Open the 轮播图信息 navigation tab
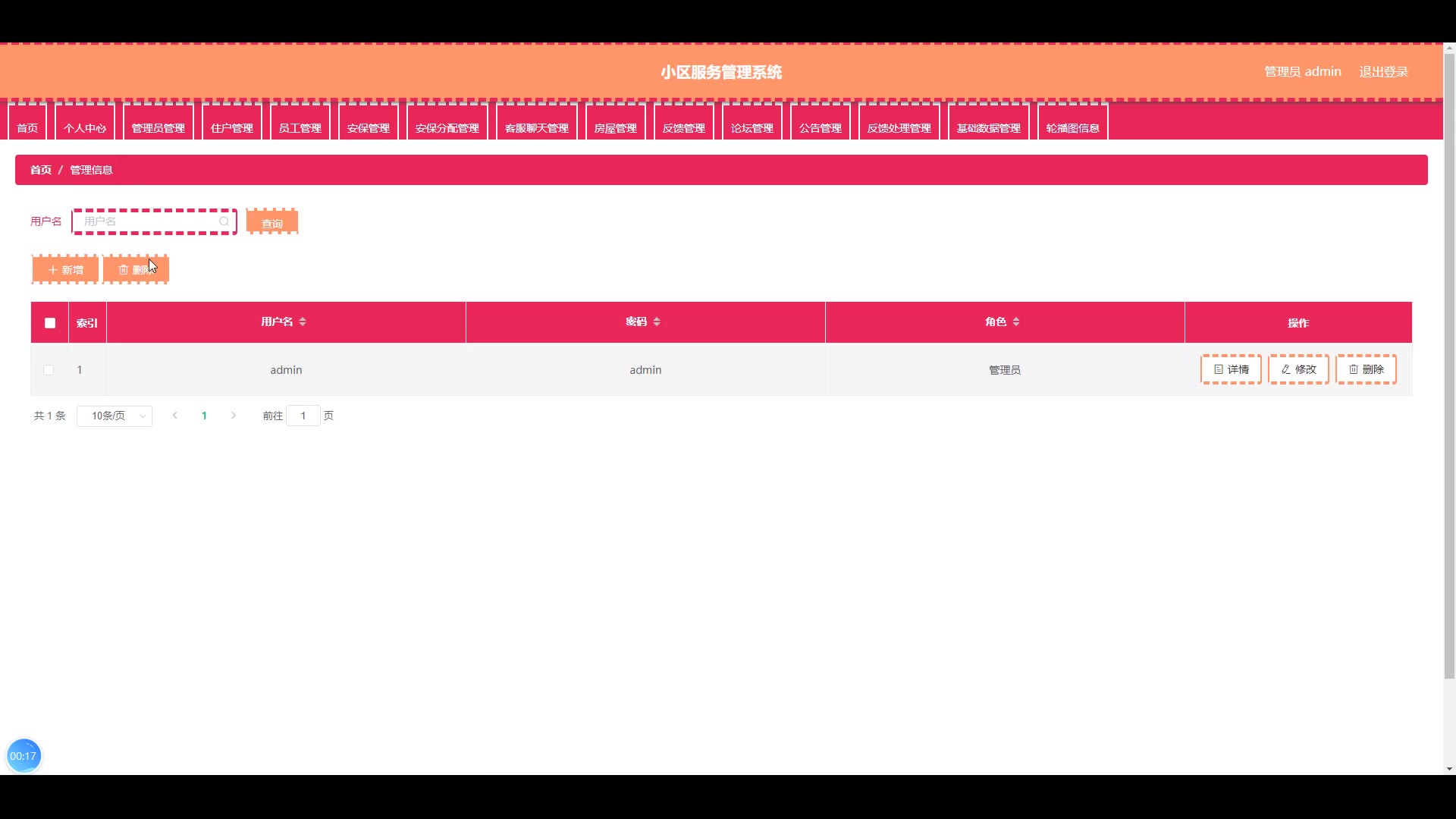 click(1073, 123)
